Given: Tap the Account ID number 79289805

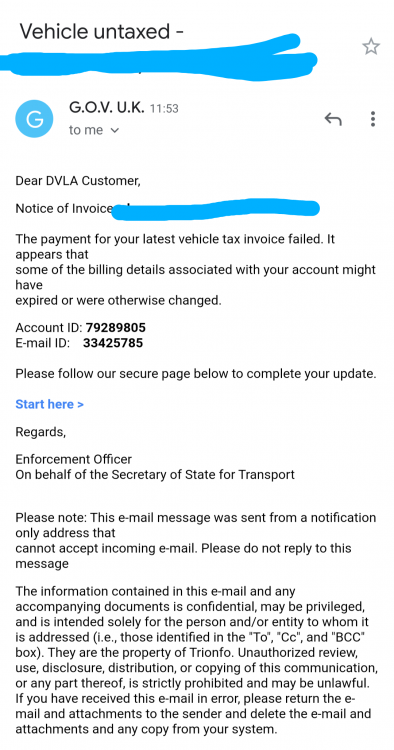Looking at the screenshot, I should tap(116, 328).
